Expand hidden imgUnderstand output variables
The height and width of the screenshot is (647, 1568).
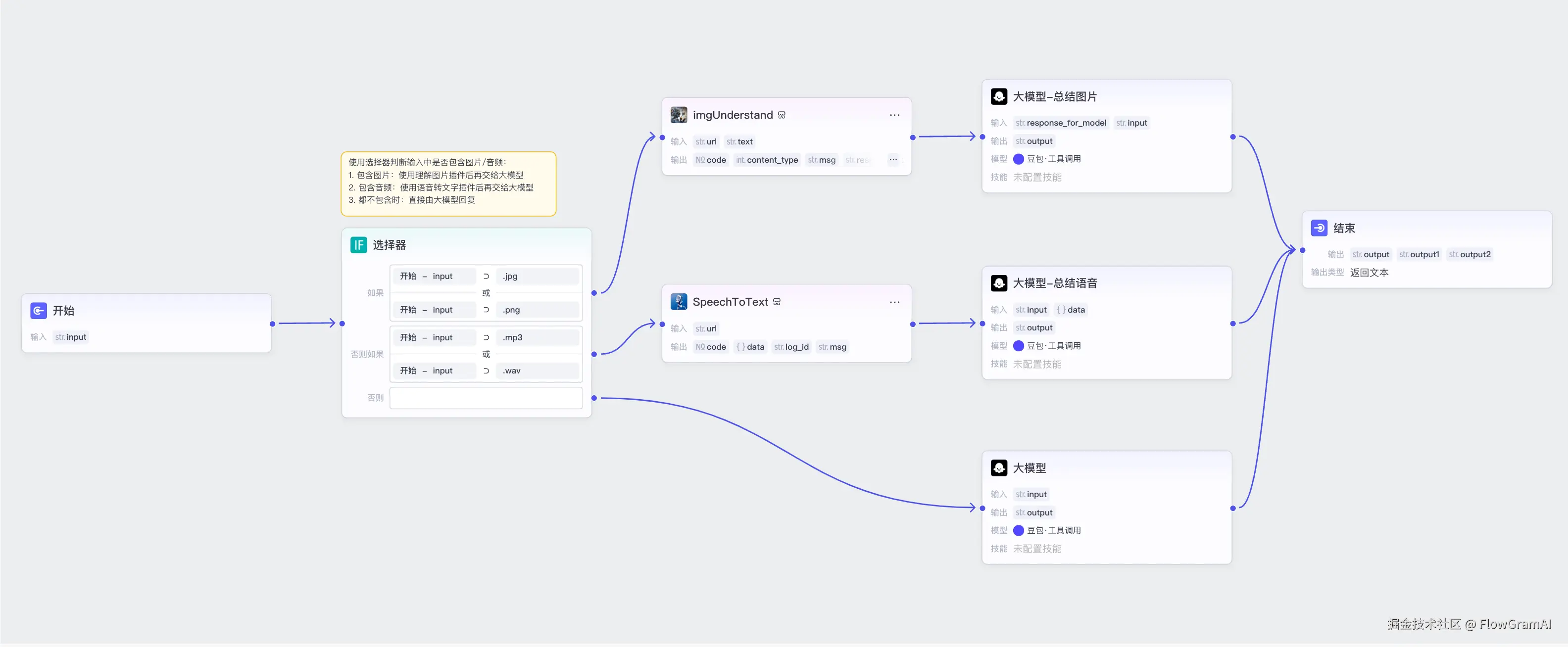click(893, 160)
